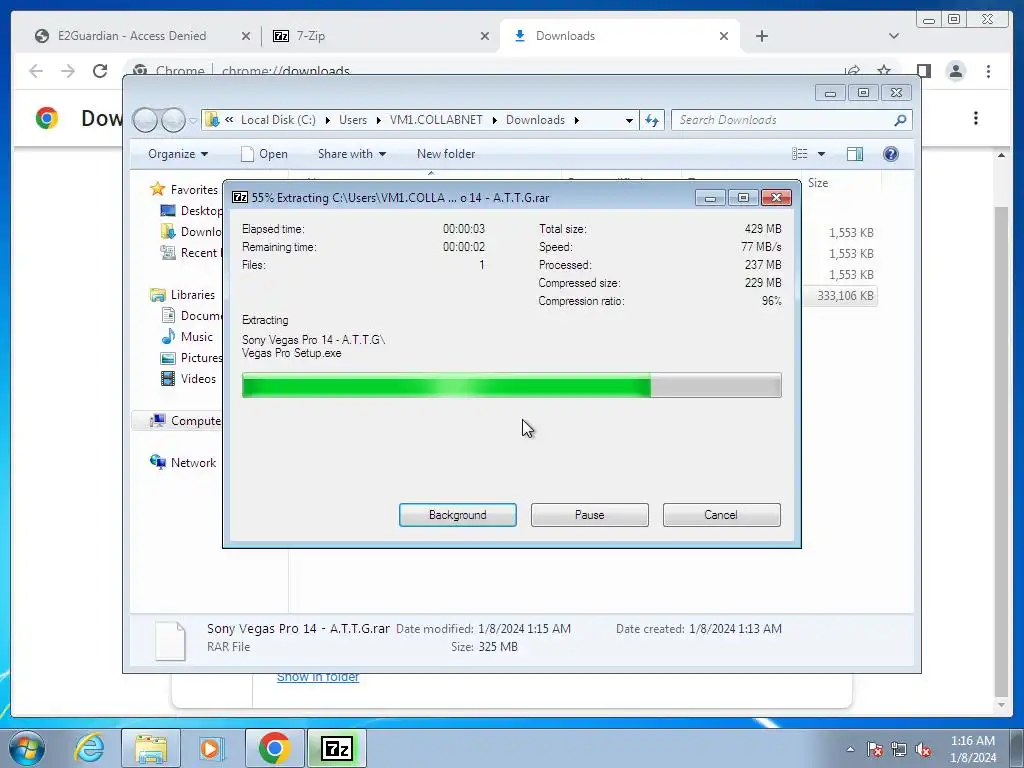Change view icon in Explorer toolbar
Screen dimensions: 1024x768
(799, 153)
